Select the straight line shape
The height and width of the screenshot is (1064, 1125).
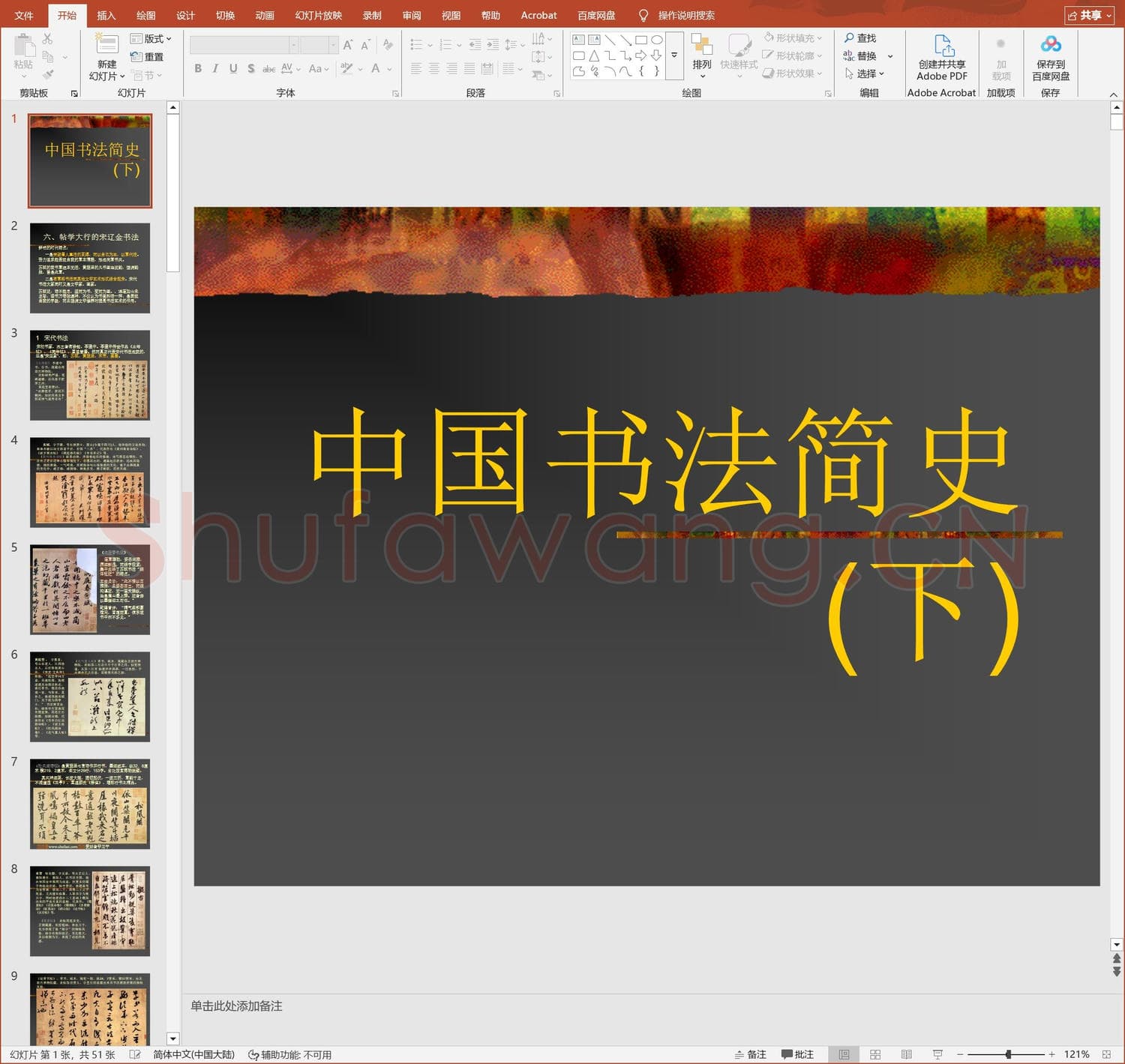click(610, 40)
